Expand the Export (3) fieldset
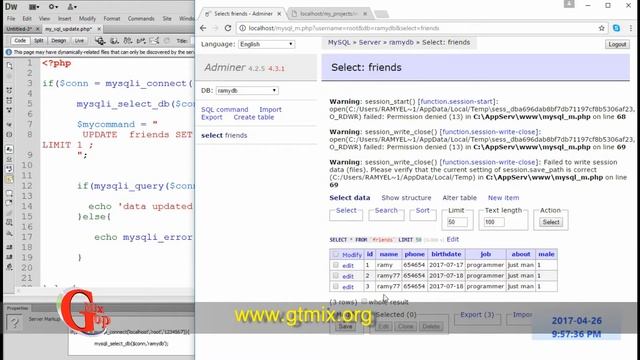Screen dimensions: 640x360 point(477,315)
